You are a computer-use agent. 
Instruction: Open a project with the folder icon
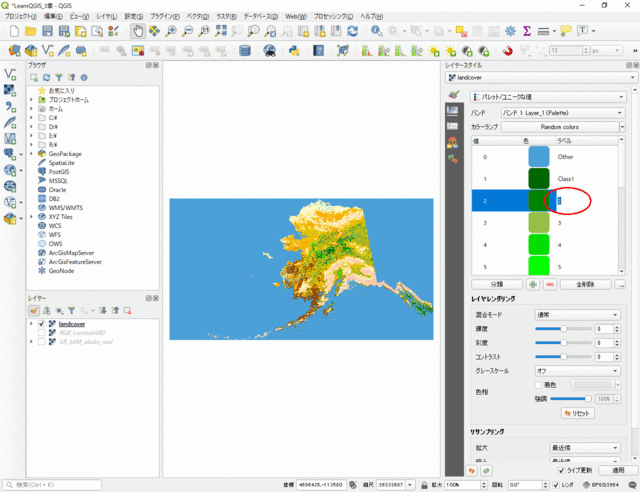click(31, 31)
